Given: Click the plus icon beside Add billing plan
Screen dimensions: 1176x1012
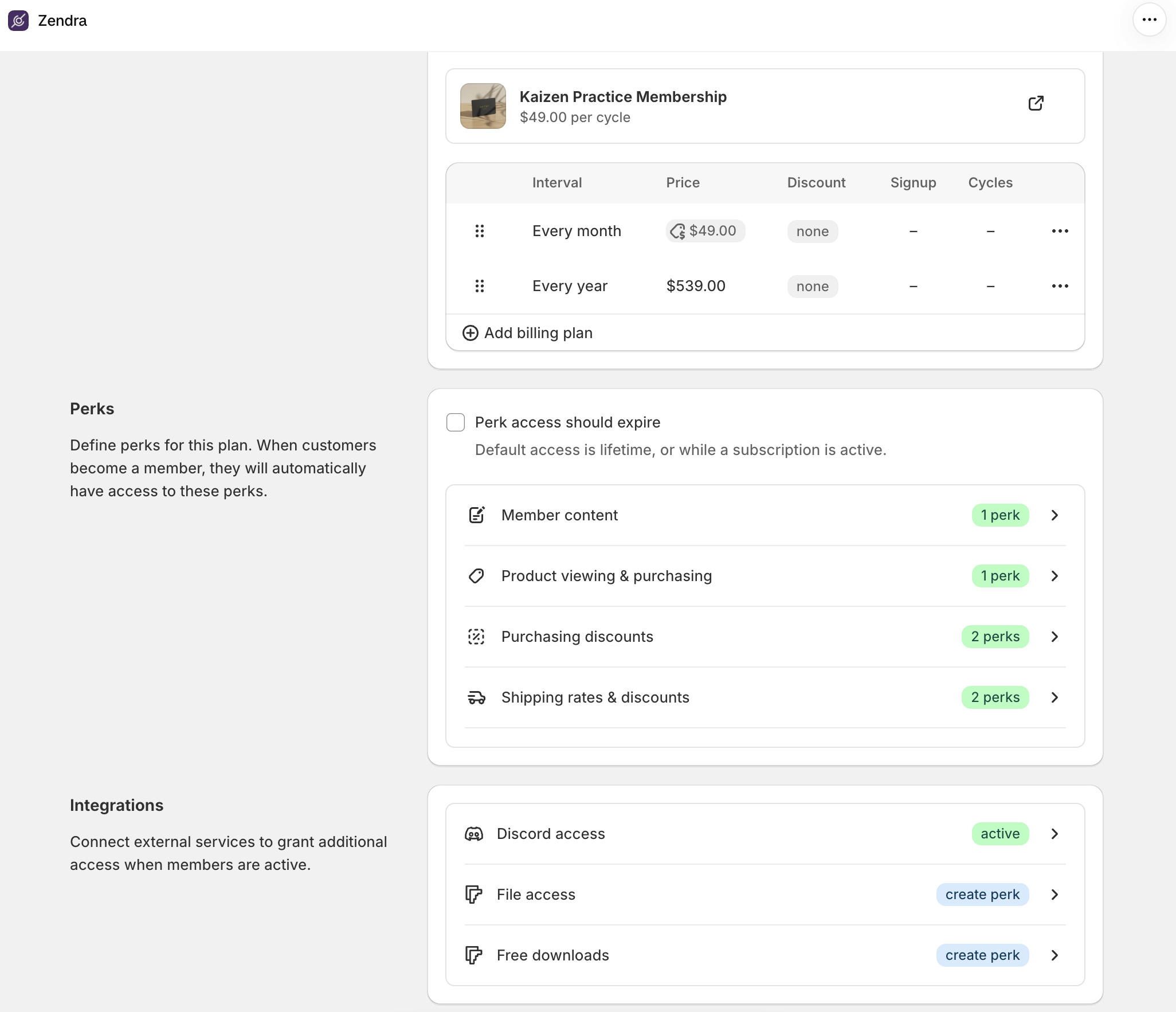Looking at the screenshot, I should [470, 333].
